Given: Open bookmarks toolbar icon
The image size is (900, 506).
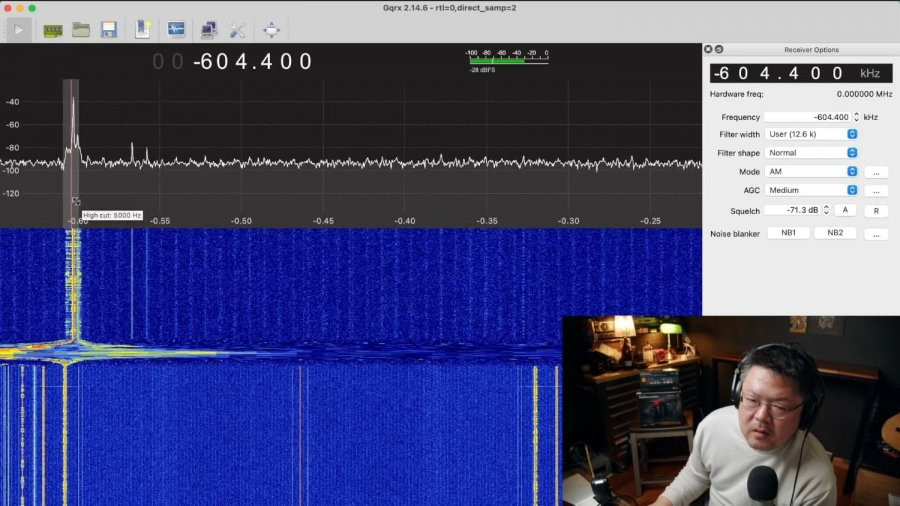Looking at the screenshot, I should click(142, 29).
